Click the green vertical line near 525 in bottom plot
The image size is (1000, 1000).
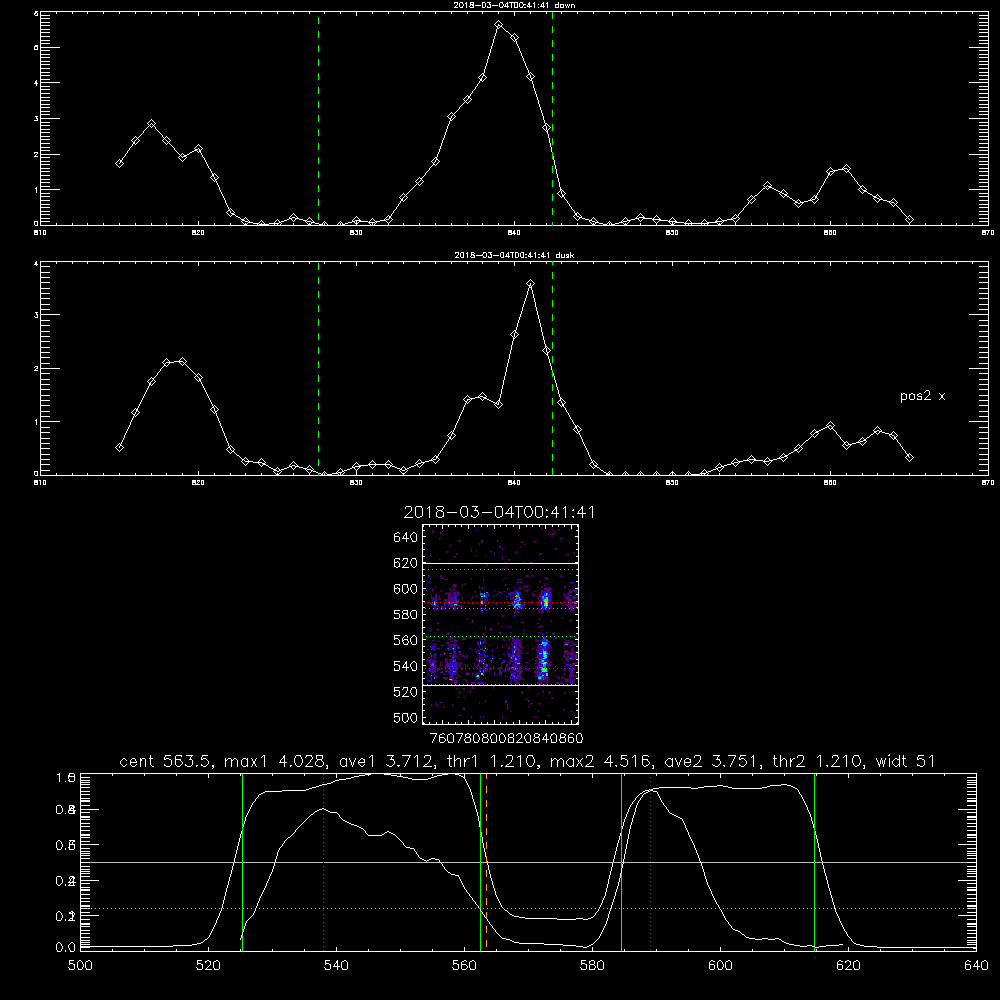[242, 861]
